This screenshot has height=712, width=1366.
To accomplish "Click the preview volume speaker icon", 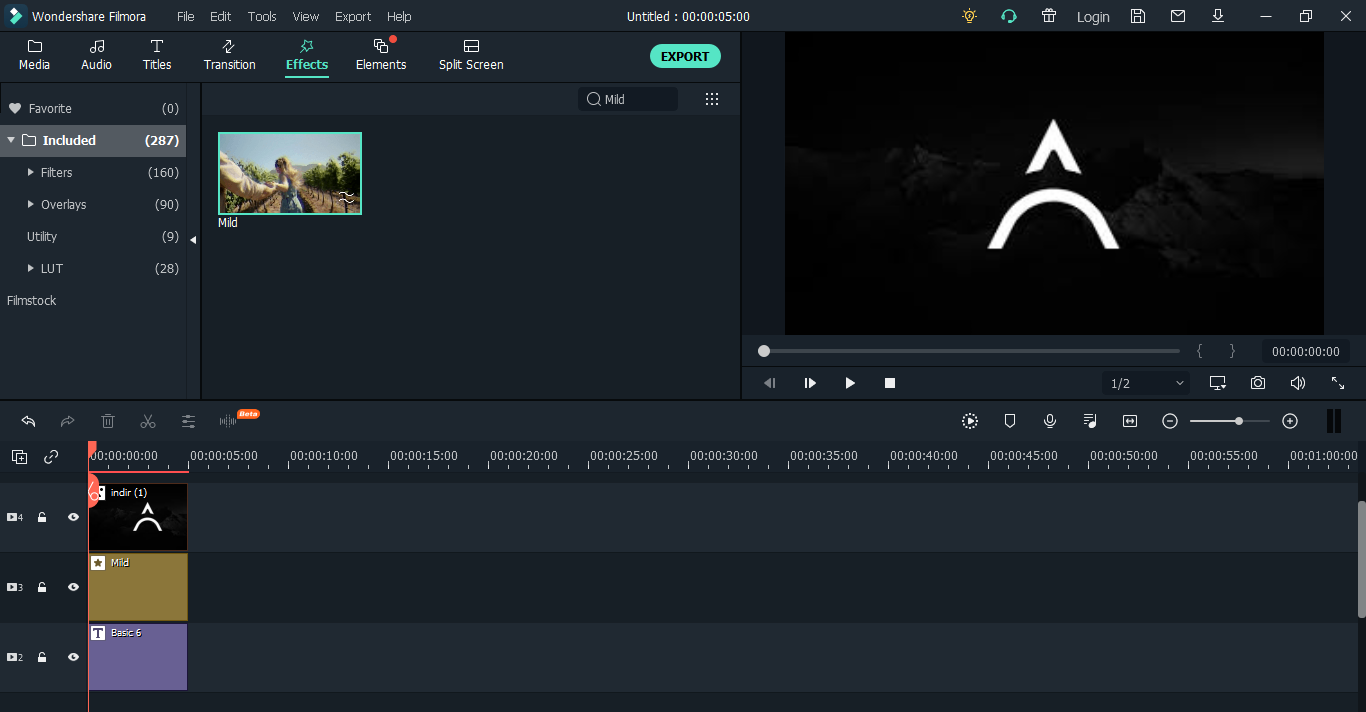I will click(x=1298, y=383).
